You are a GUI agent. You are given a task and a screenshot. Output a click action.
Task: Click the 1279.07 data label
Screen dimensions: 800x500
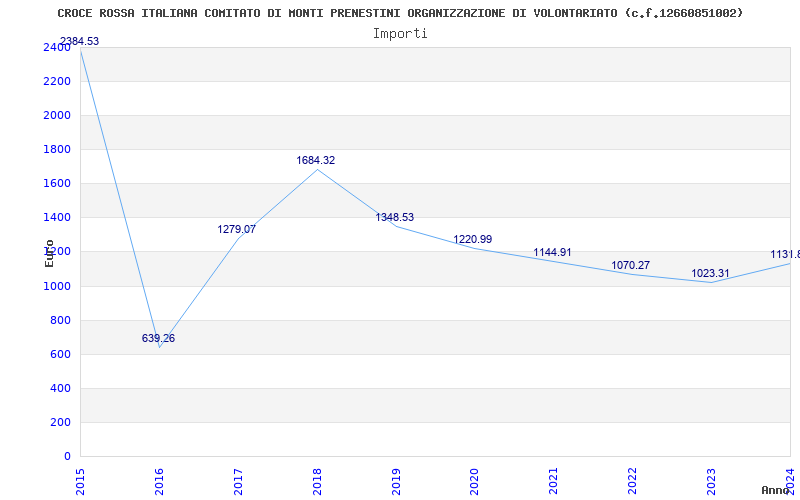[x=237, y=229]
